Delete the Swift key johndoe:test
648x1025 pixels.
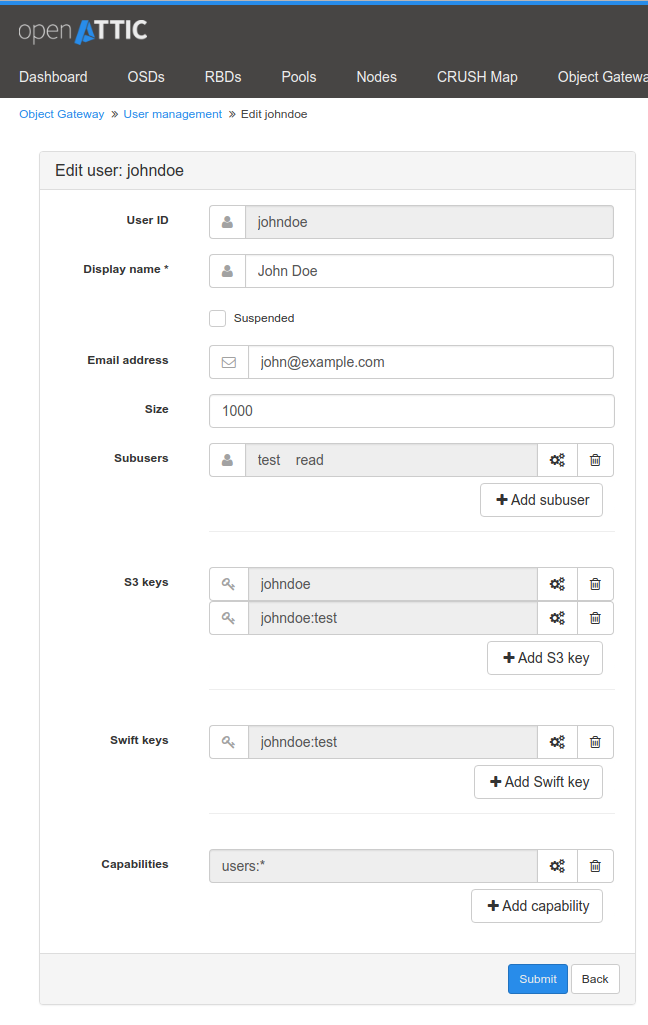tap(595, 742)
